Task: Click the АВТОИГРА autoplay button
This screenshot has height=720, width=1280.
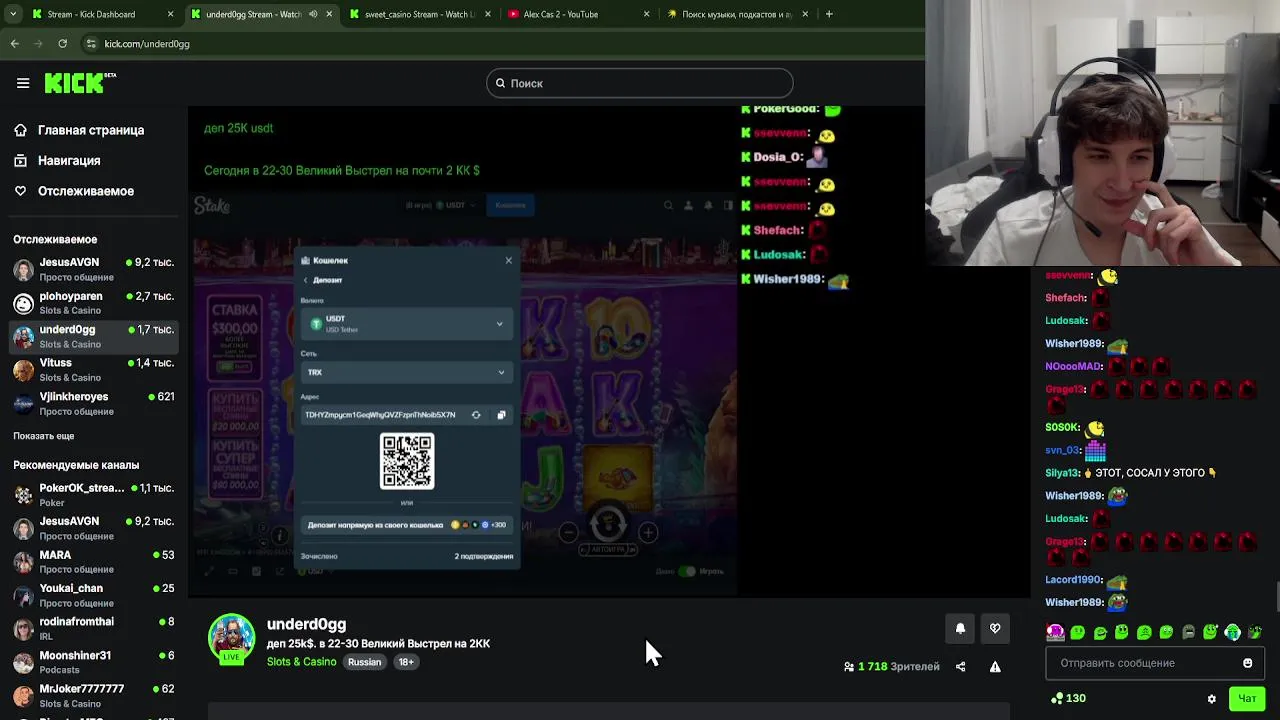Action: pos(608,549)
